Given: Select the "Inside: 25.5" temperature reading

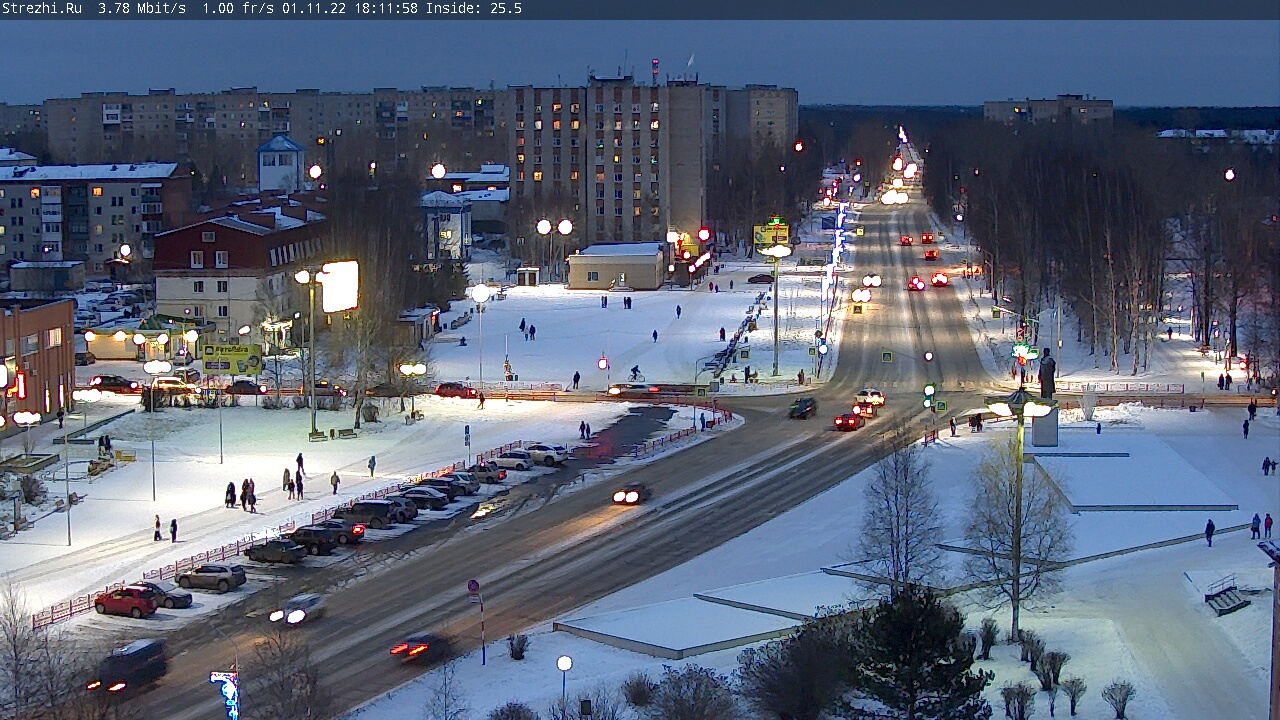Looking at the screenshot, I should 474,8.
